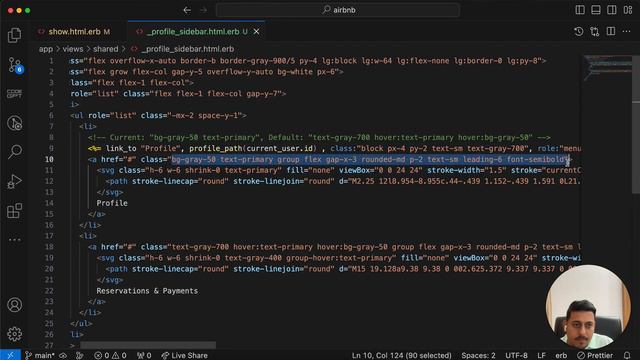640x360 pixels.
Task: Open changes compare icon in editor toolbar
Action: coord(595,31)
